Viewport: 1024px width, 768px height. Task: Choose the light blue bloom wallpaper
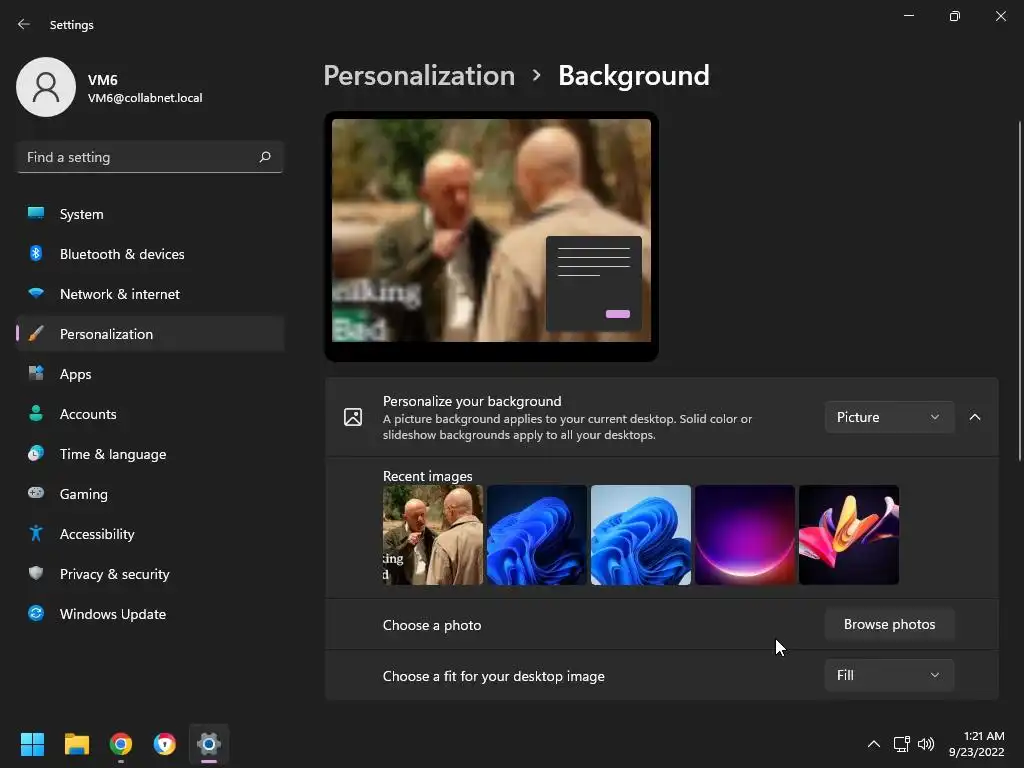pyautogui.click(x=641, y=535)
